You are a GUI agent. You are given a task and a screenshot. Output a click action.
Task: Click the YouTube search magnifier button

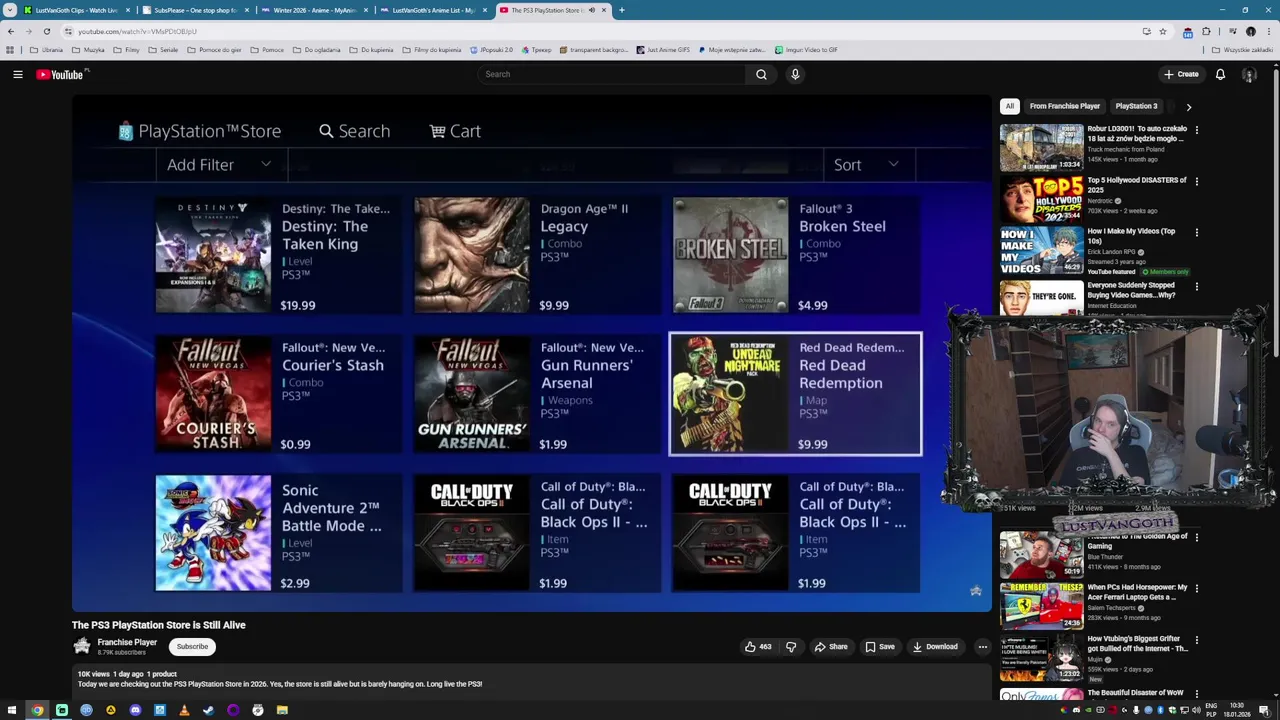tap(761, 74)
